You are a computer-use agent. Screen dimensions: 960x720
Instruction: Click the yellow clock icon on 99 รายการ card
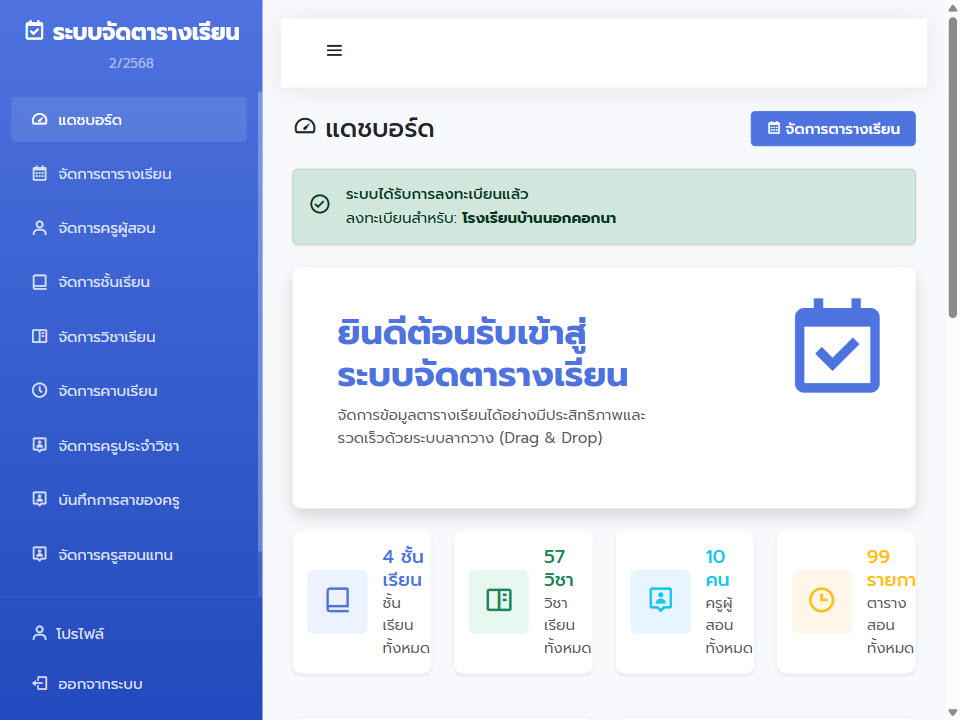pos(821,602)
